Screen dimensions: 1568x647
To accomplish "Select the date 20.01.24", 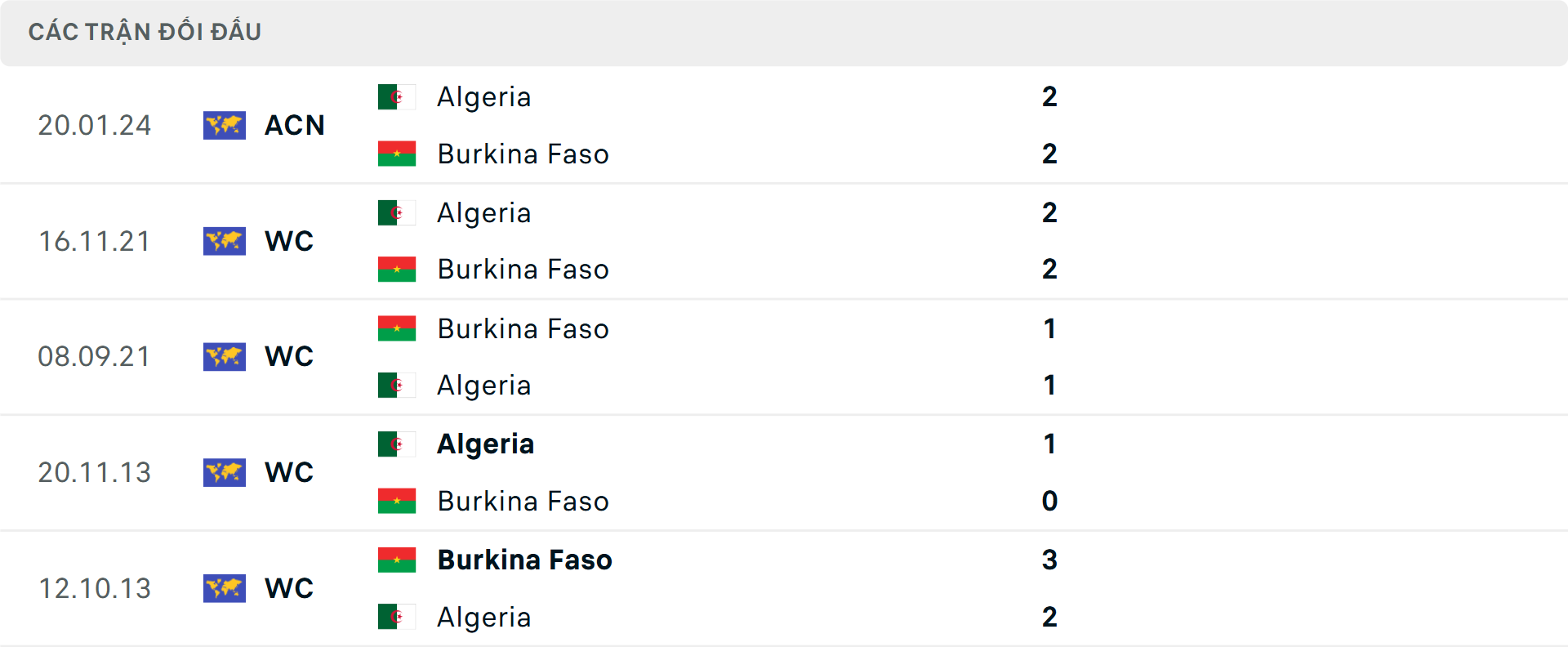I will [95, 125].
